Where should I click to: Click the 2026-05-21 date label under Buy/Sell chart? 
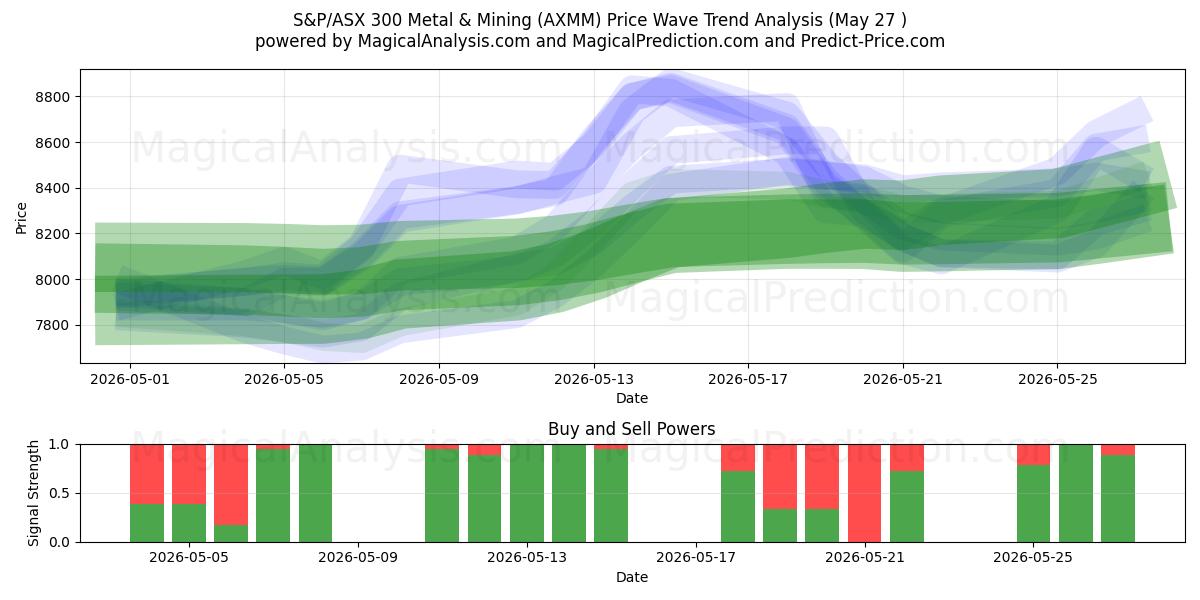pyautogui.click(x=864, y=558)
